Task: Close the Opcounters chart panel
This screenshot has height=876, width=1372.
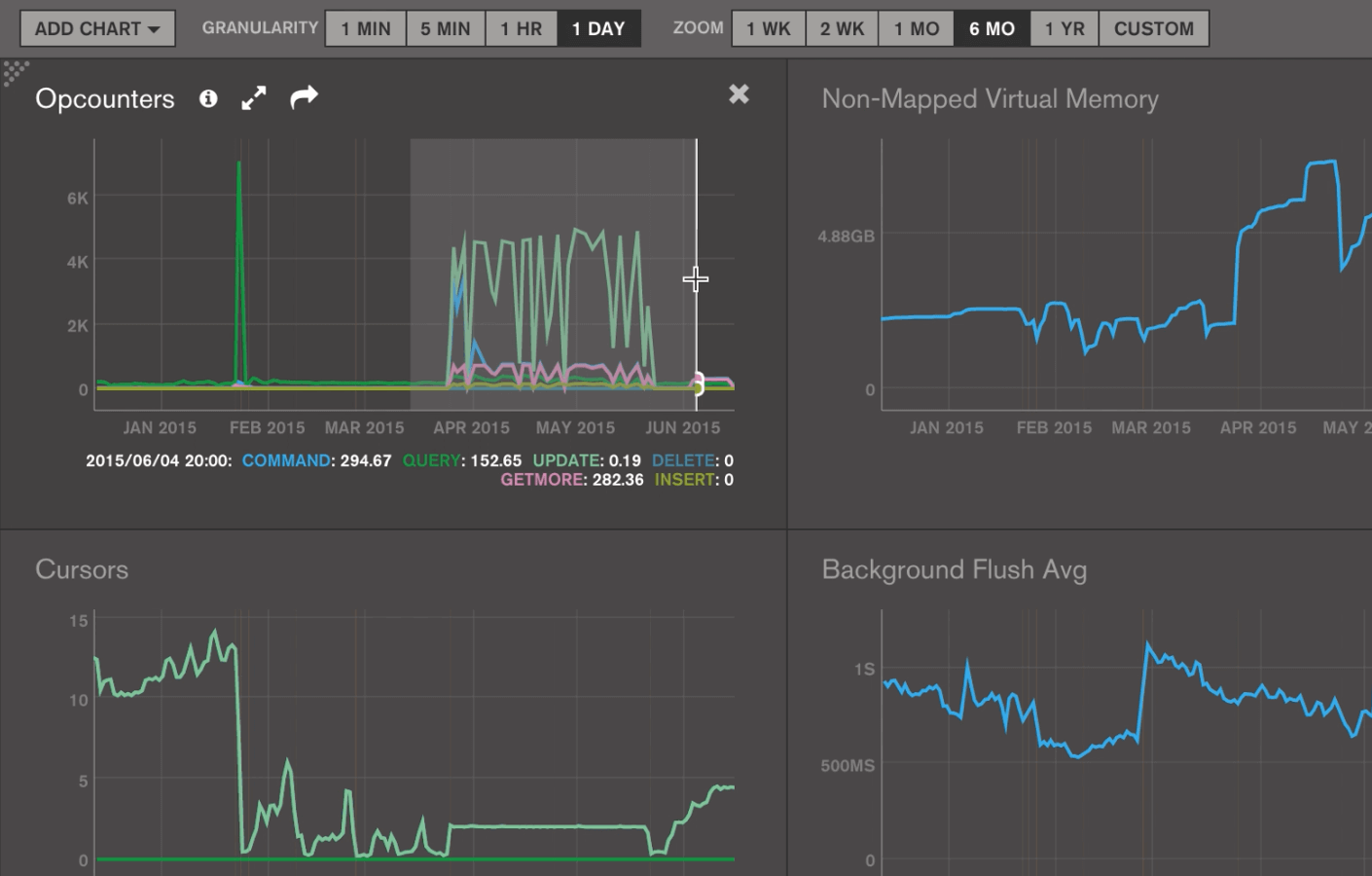Action: click(739, 94)
